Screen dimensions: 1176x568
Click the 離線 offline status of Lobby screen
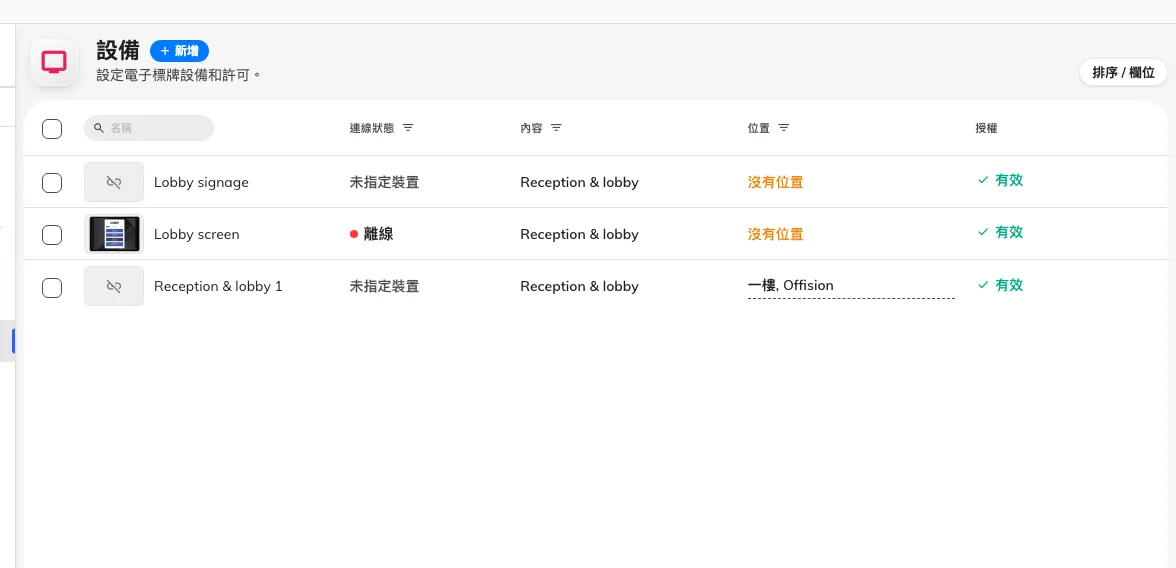[x=371, y=234]
